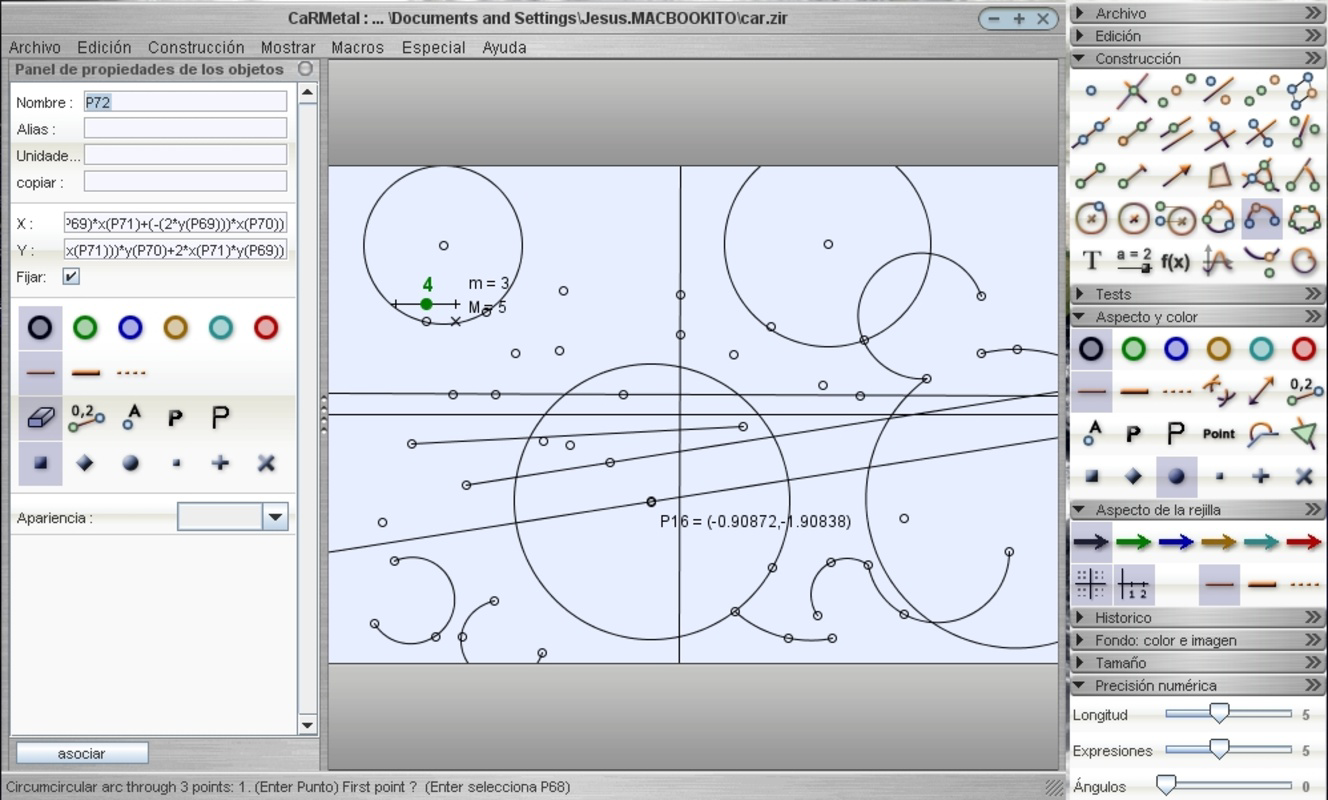Select the function plot graph tool
Image resolution: width=1328 pixels, height=800 pixels.
point(1219,261)
